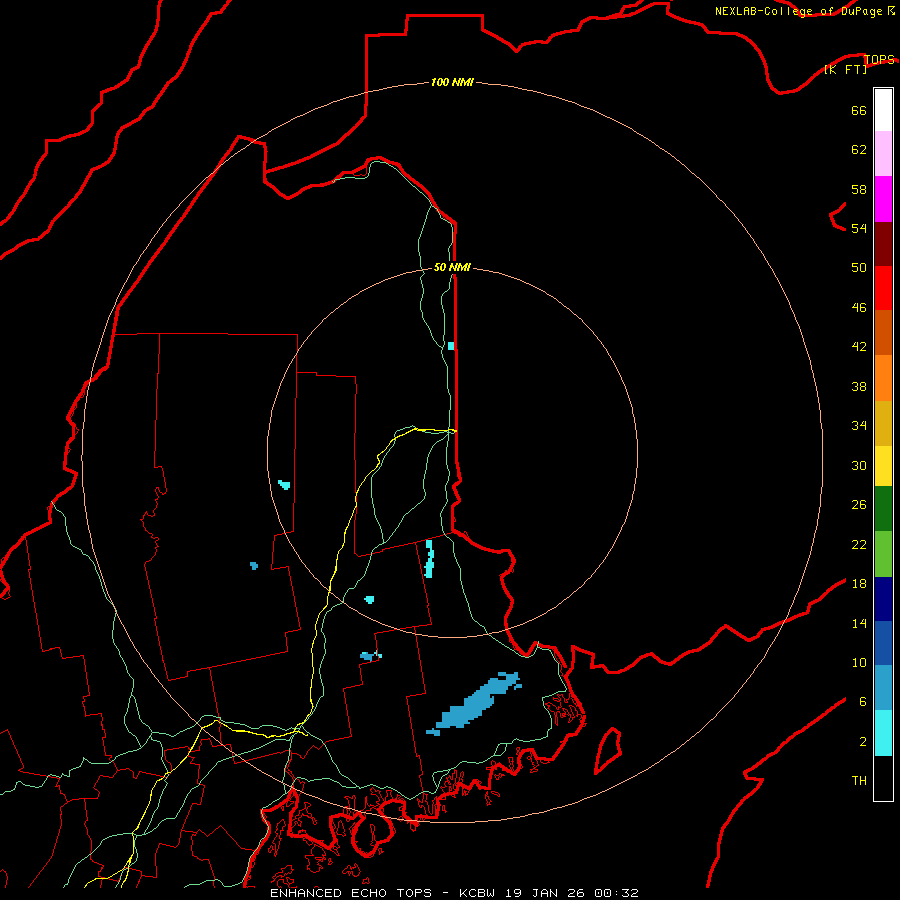Pick the cyan legend swatch
The width and height of the screenshot is (900, 900).
(x=883, y=733)
